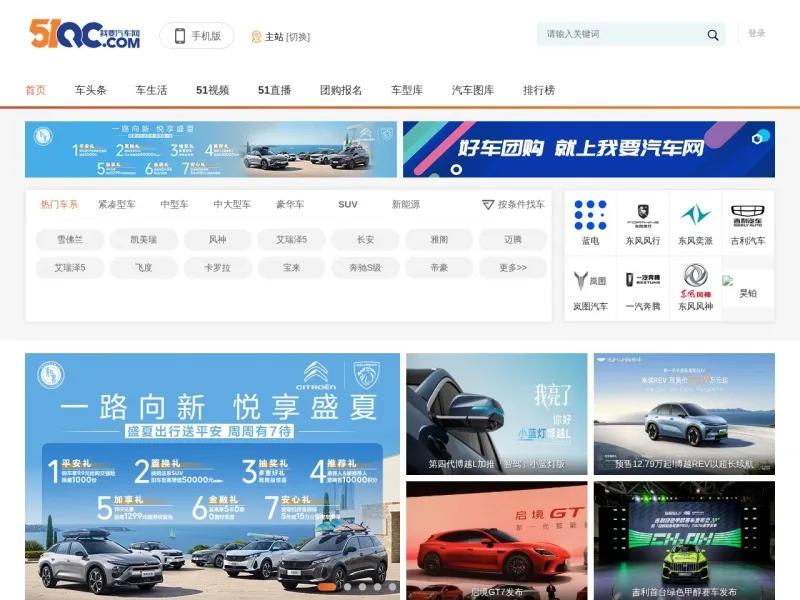The image size is (800, 600).
Task: Select the 豪华车 tab
Action: tap(290, 205)
